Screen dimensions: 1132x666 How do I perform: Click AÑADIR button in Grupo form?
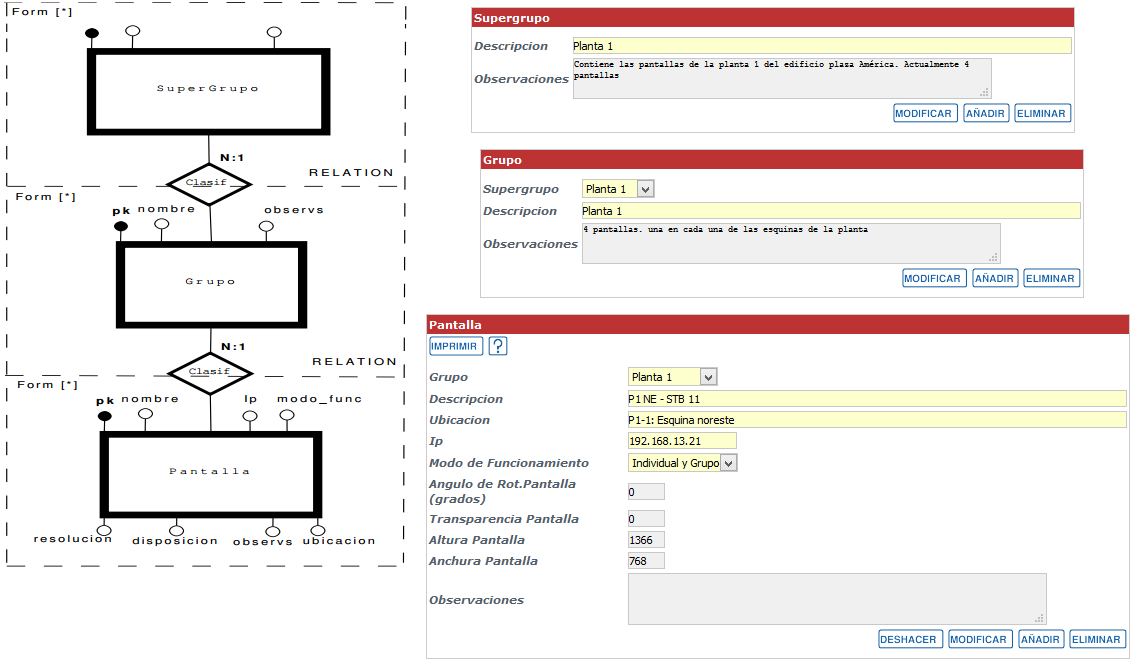(995, 279)
